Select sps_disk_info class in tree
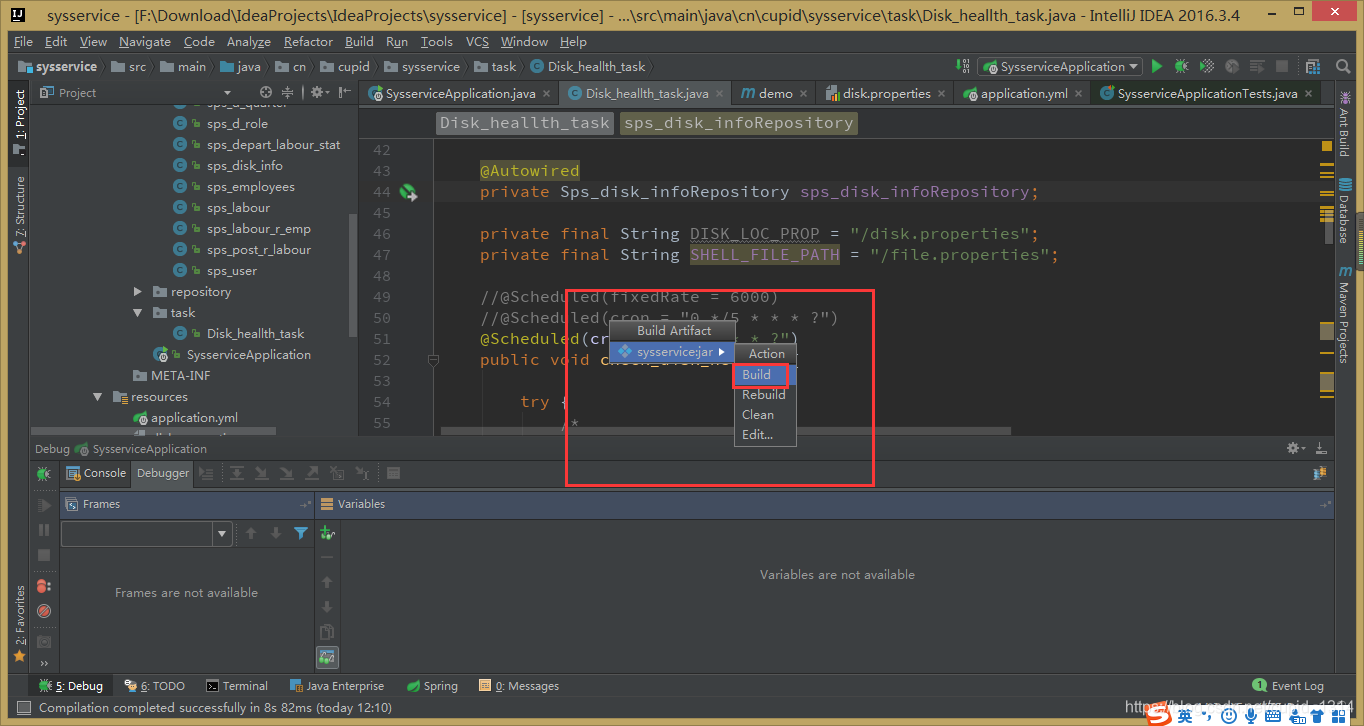Screen dimensions: 1364x726 (244, 166)
